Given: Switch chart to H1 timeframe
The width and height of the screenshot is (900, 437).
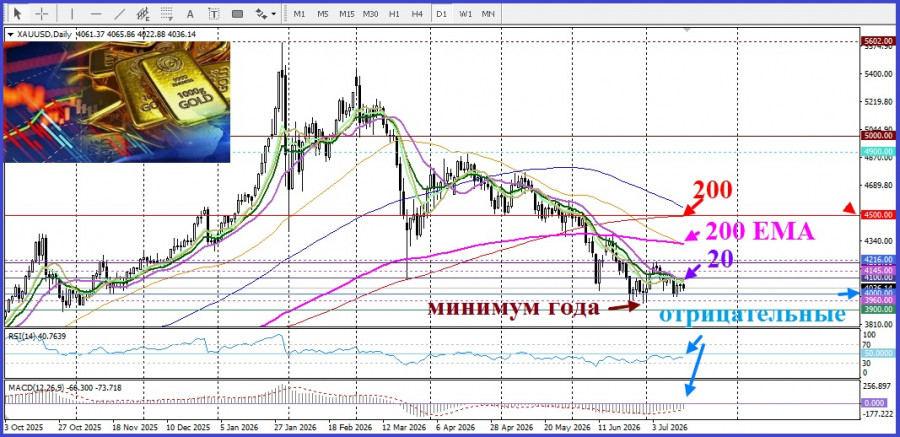Looking at the screenshot, I should (394, 13).
